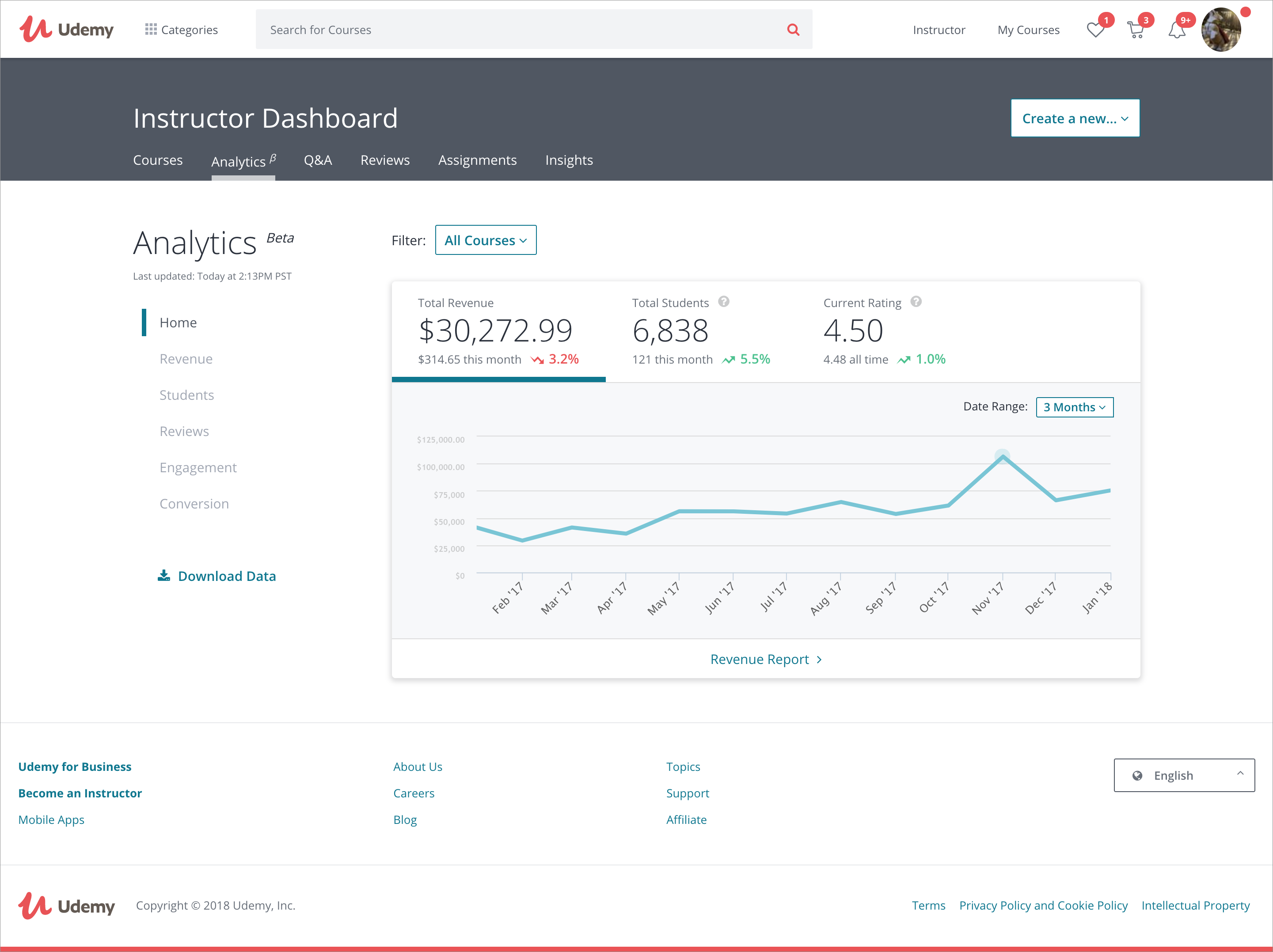
Task: Select Home in analytics sidebar
Action: pos(178,322)
